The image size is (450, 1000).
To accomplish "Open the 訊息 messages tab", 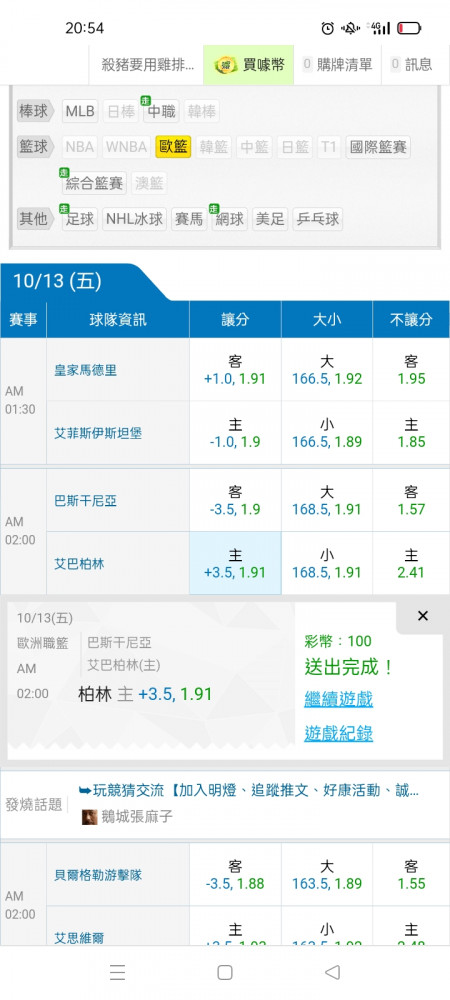I will [x=412, y=64].
